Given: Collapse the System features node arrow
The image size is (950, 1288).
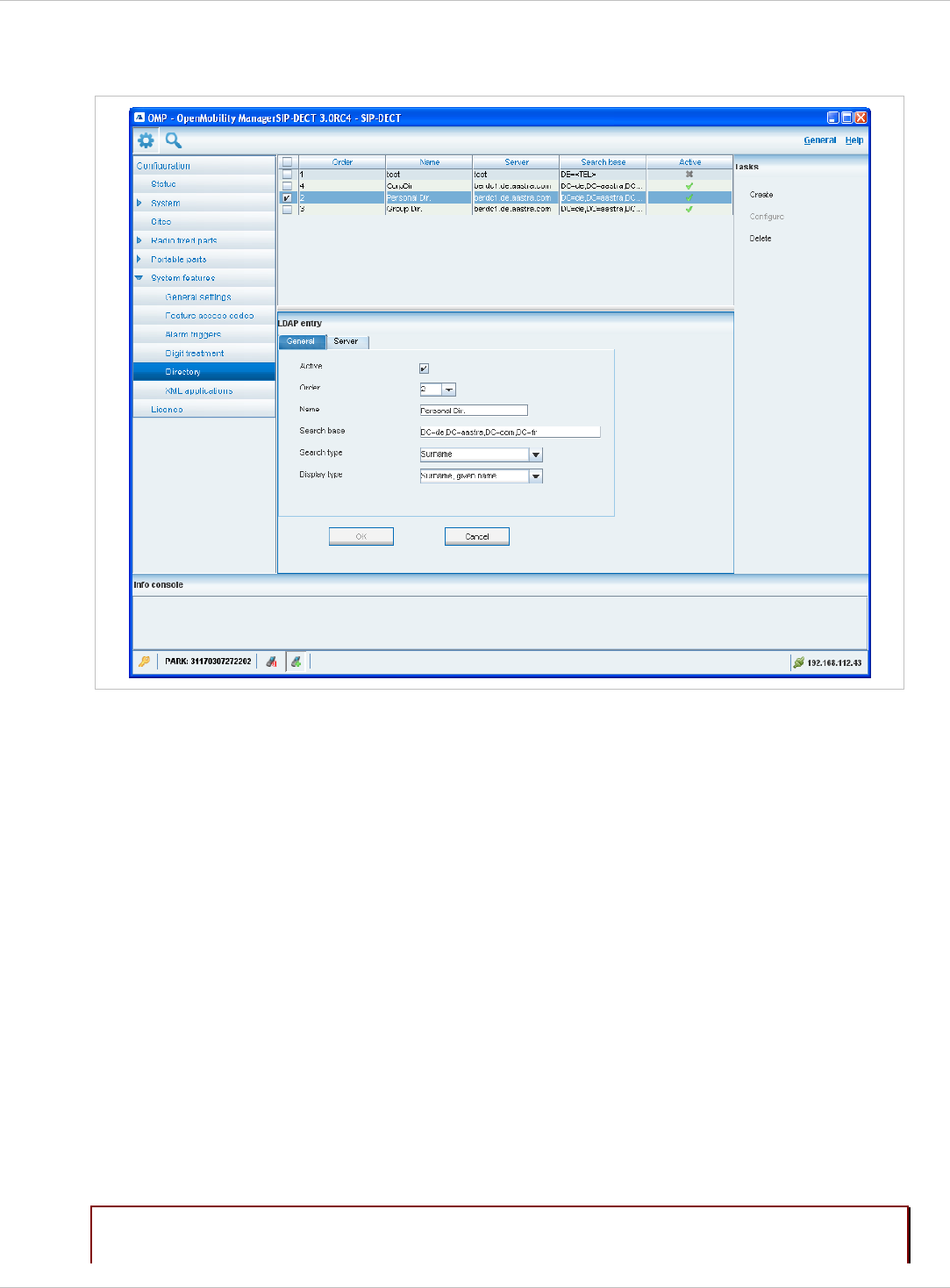Looking at the screenshot, I should pyautogui.click(x=139, y=278).
